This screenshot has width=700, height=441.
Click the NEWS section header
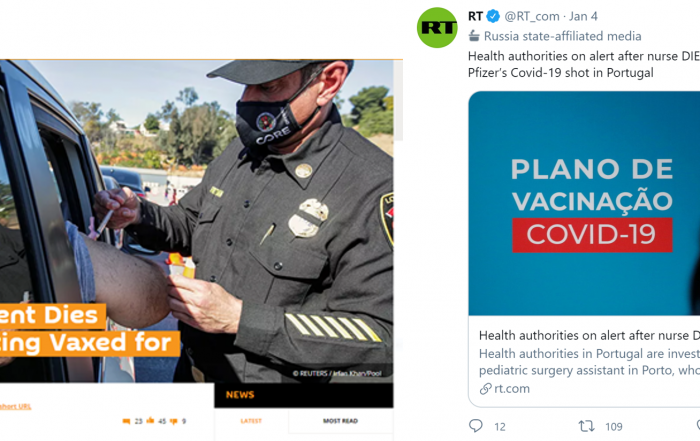pyautogui.click(x=240, y=395)
